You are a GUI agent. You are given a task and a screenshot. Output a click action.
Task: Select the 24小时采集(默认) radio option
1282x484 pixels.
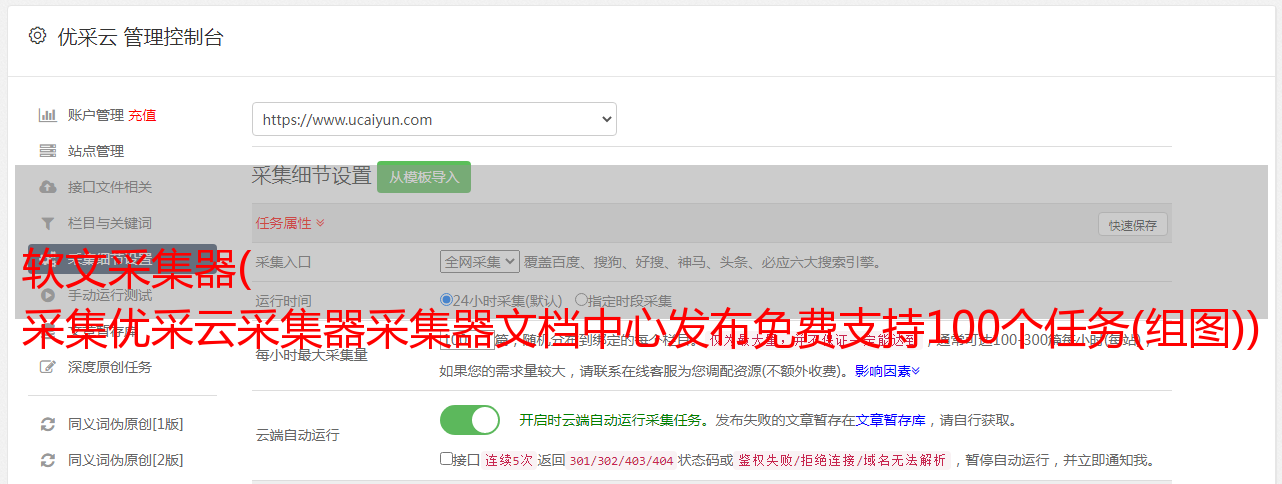pyautogui.click(x=447, y=299)
